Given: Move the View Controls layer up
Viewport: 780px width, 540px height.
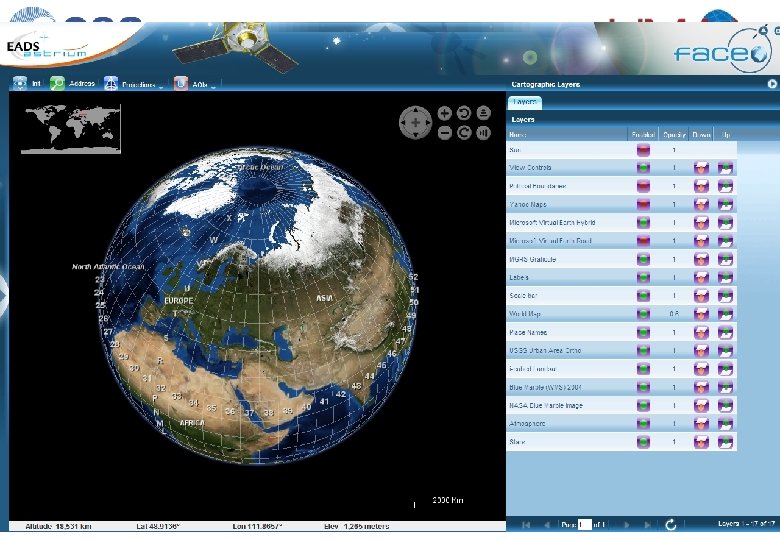Looking at the screenshot, I should (x=725, y=168).
